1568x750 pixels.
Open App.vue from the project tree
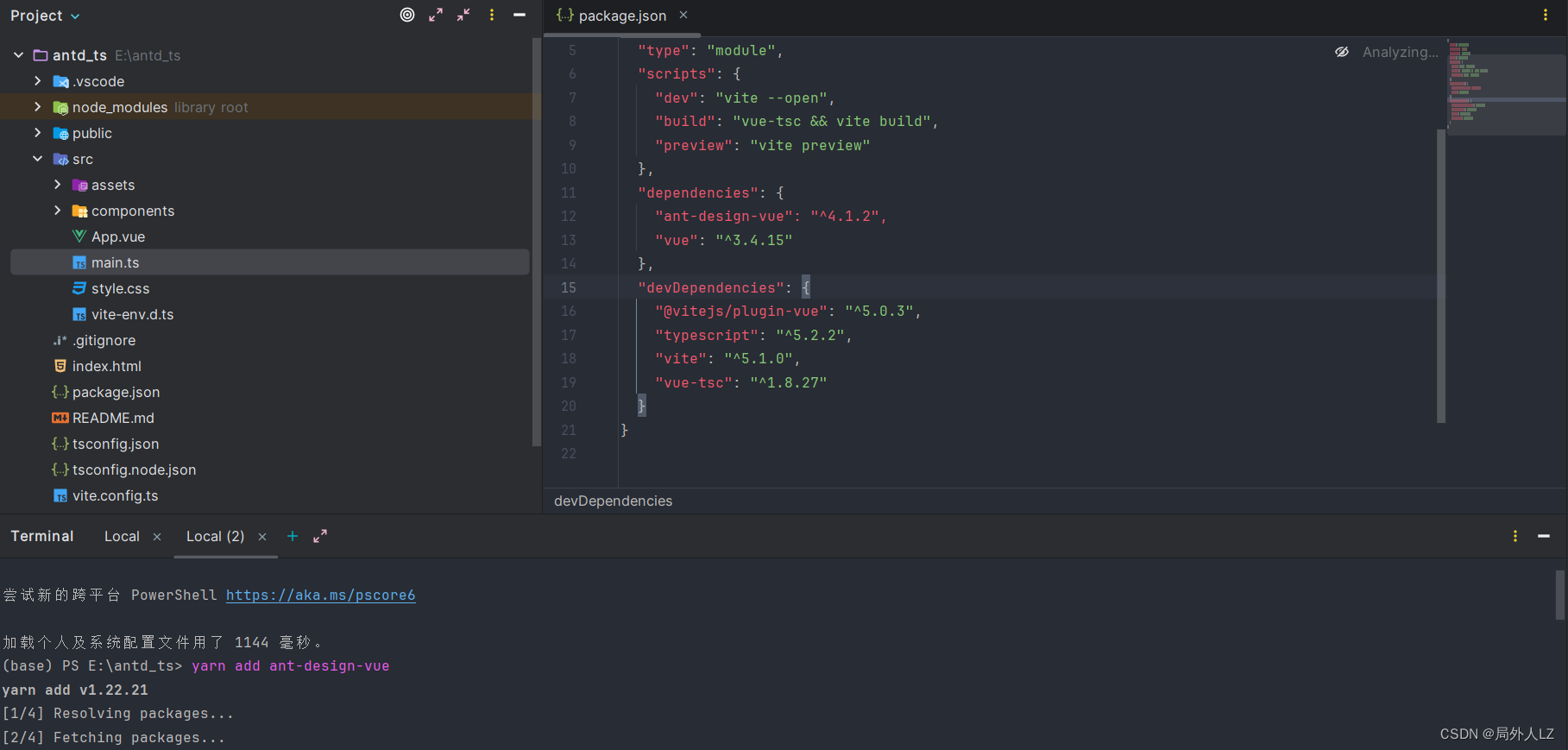(118, 236)
